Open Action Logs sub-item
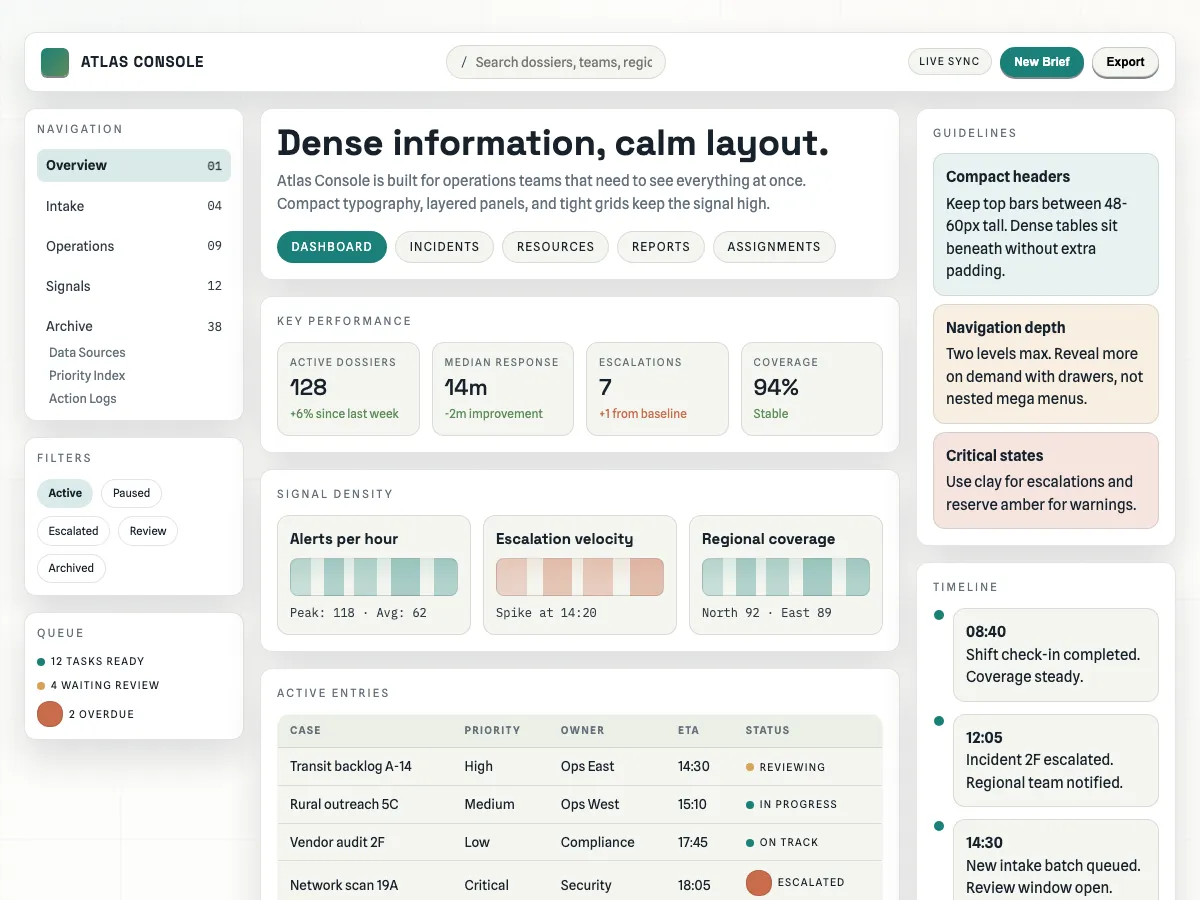The height and width of the screenshot is (900, 1200). coord(82,398)
